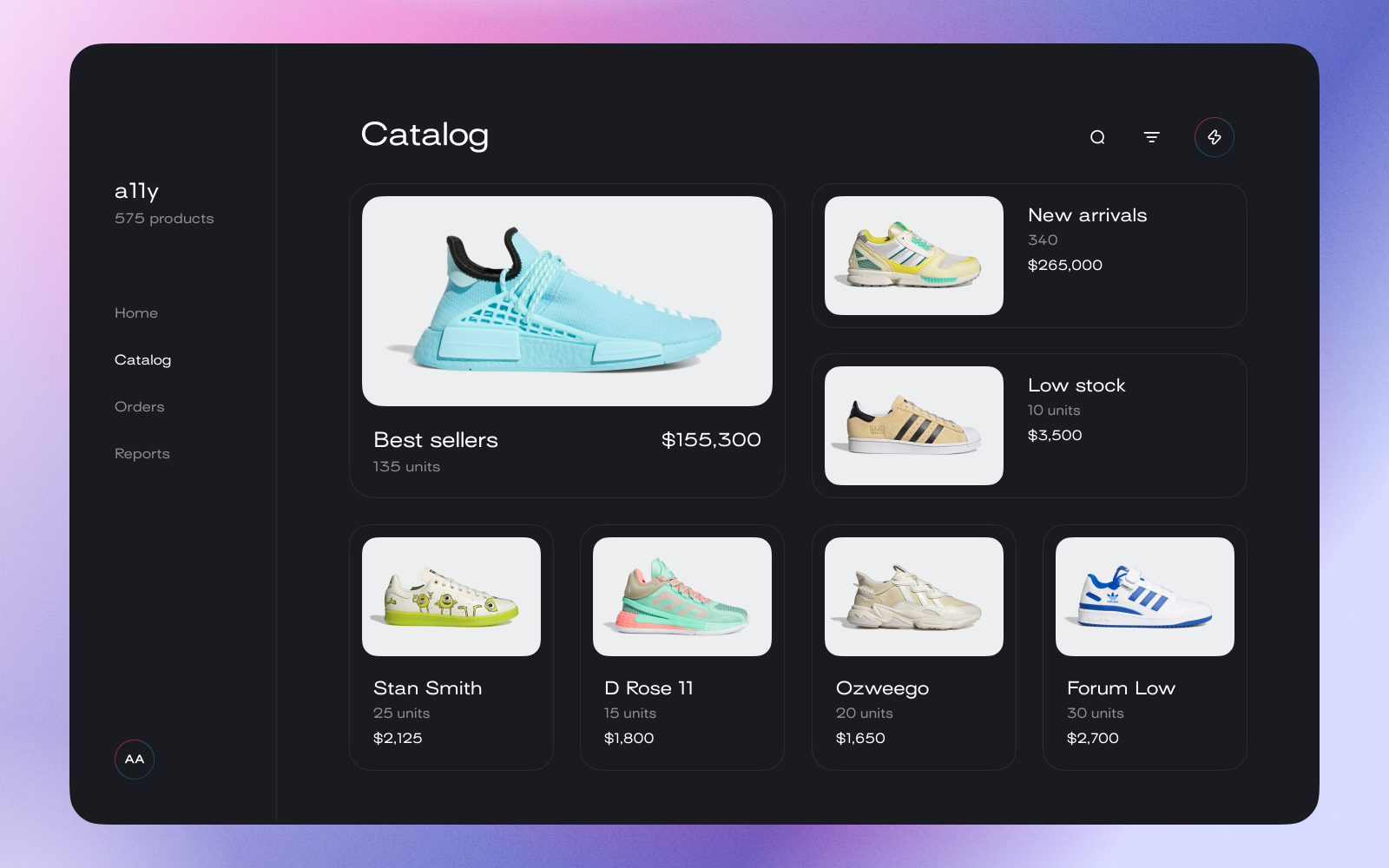Open the search icon in header
Screen dimensions: 1389x868
tap(1097, 137)
